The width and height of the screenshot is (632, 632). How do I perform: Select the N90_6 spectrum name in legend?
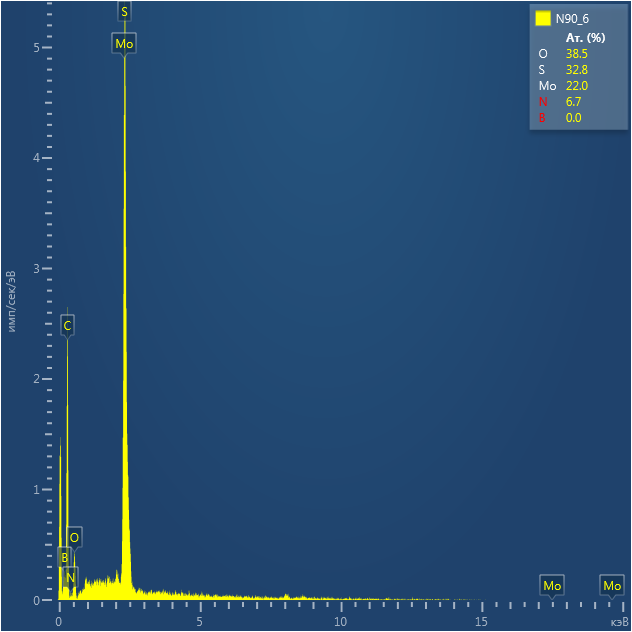pyautogui.click(x=572, y=18)
